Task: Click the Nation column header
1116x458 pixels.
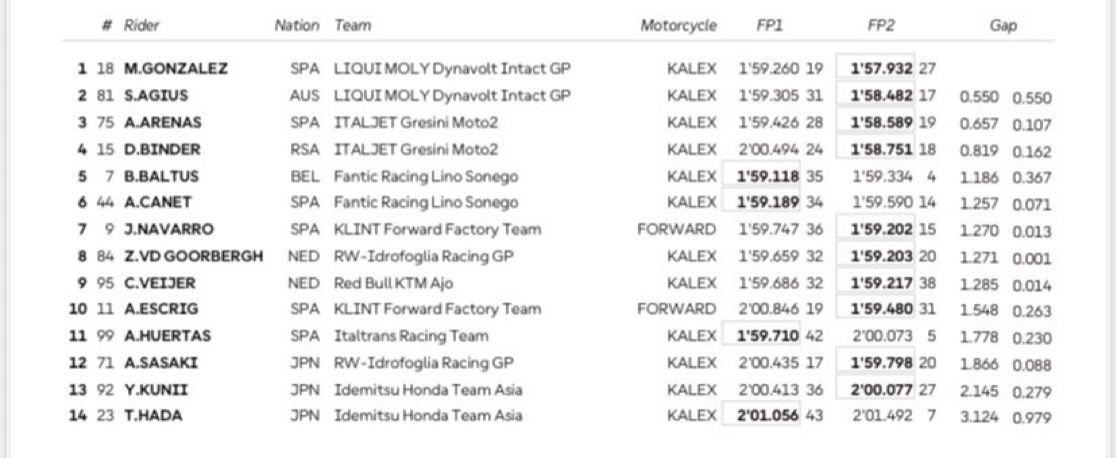Action: [x=297, y=26]
